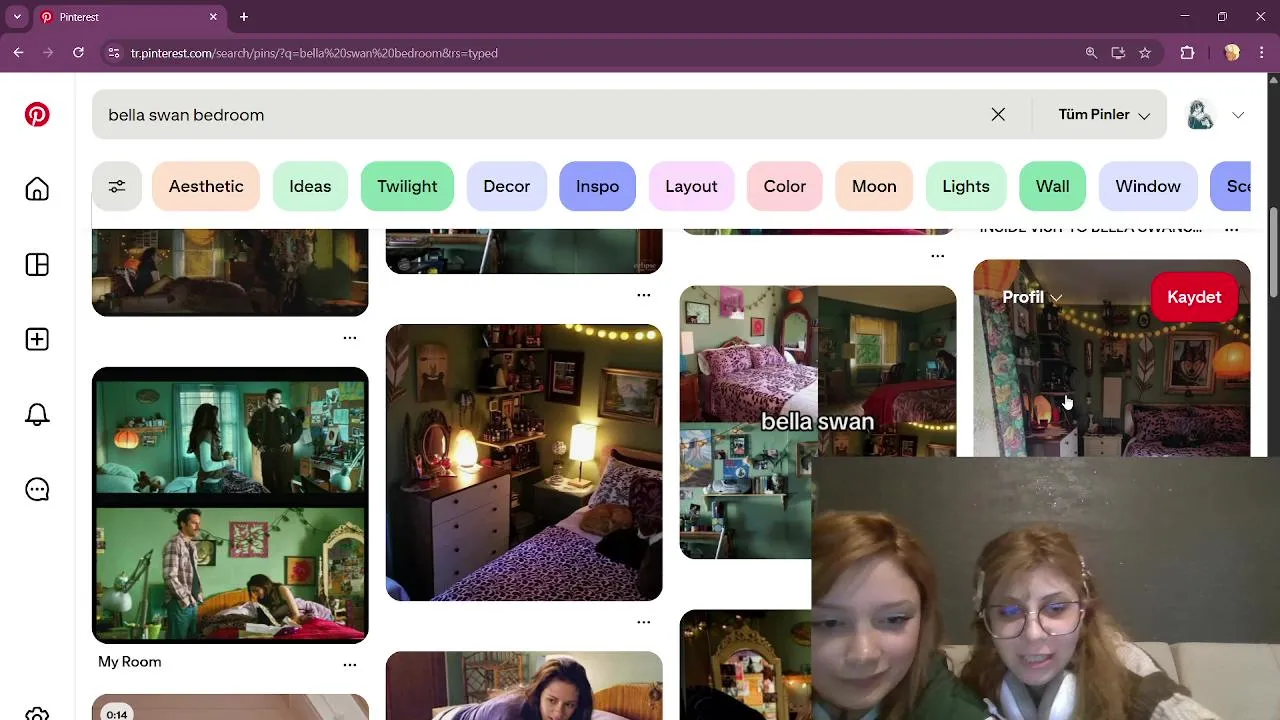Image resolution: width=1280 pixels, height=720 pixels.
Task: Select the Window filter chip
Action: 1148,186
